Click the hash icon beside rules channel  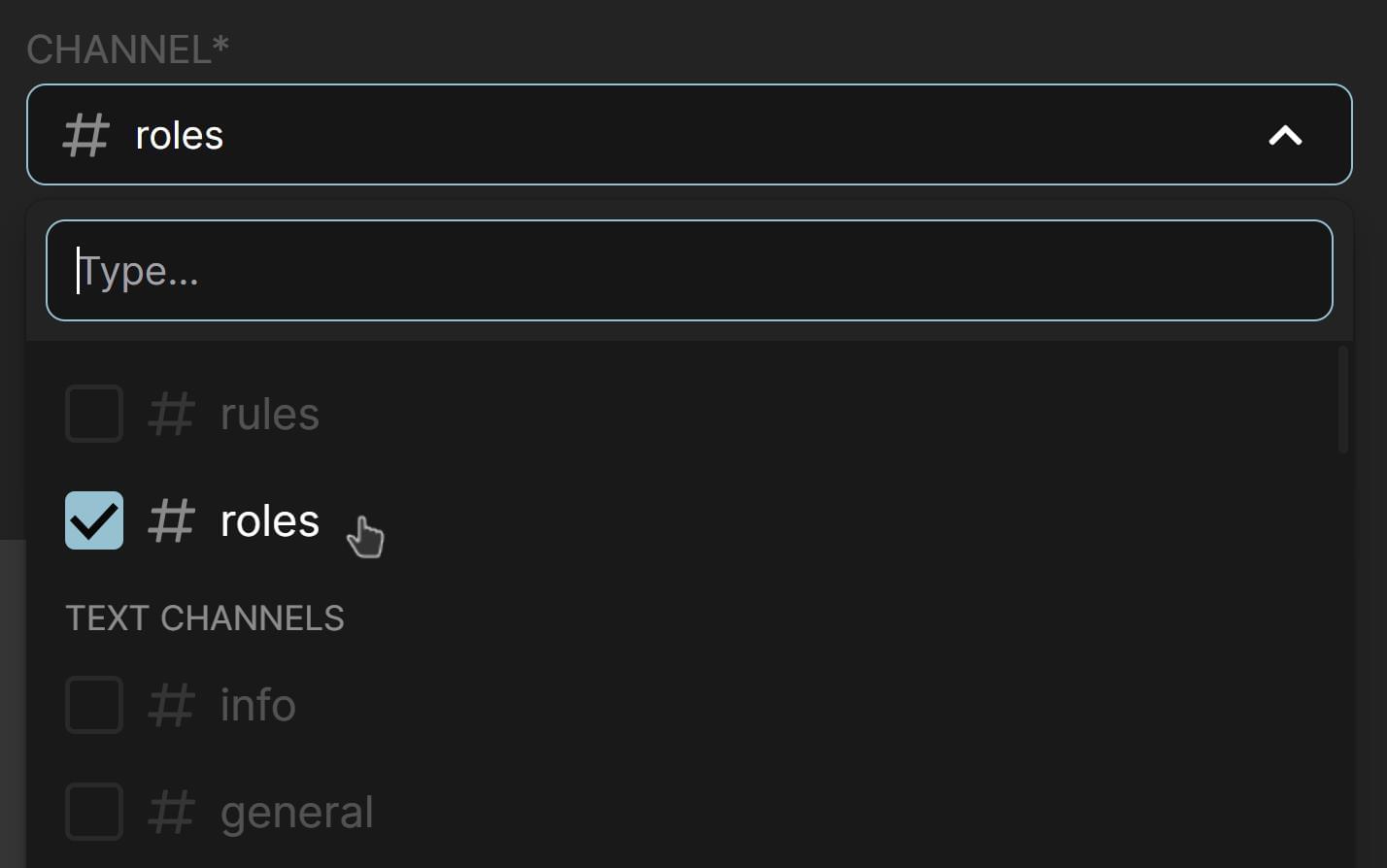[x=171, y=413]
